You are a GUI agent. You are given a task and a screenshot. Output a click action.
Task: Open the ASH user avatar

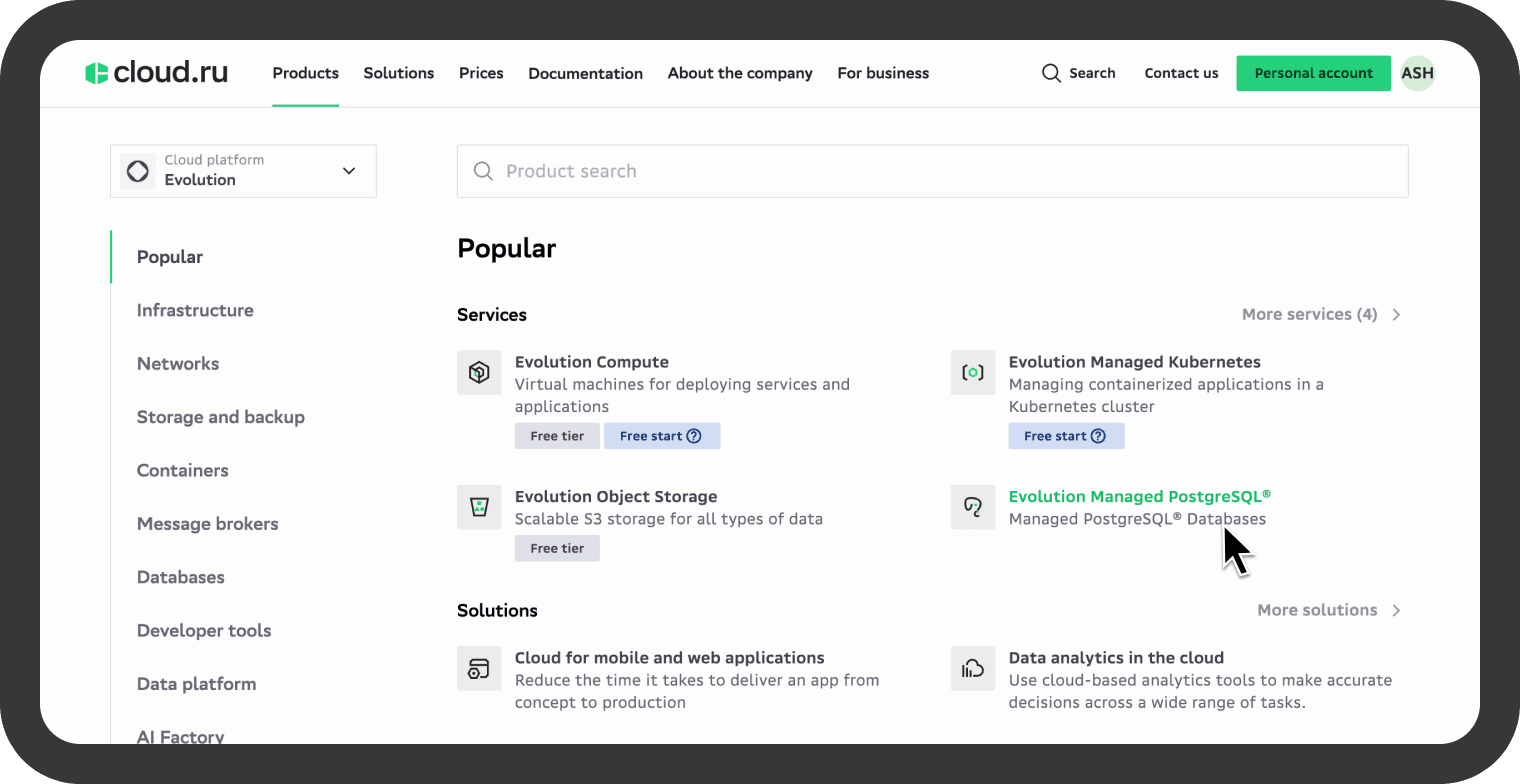tap(1417, 73)
